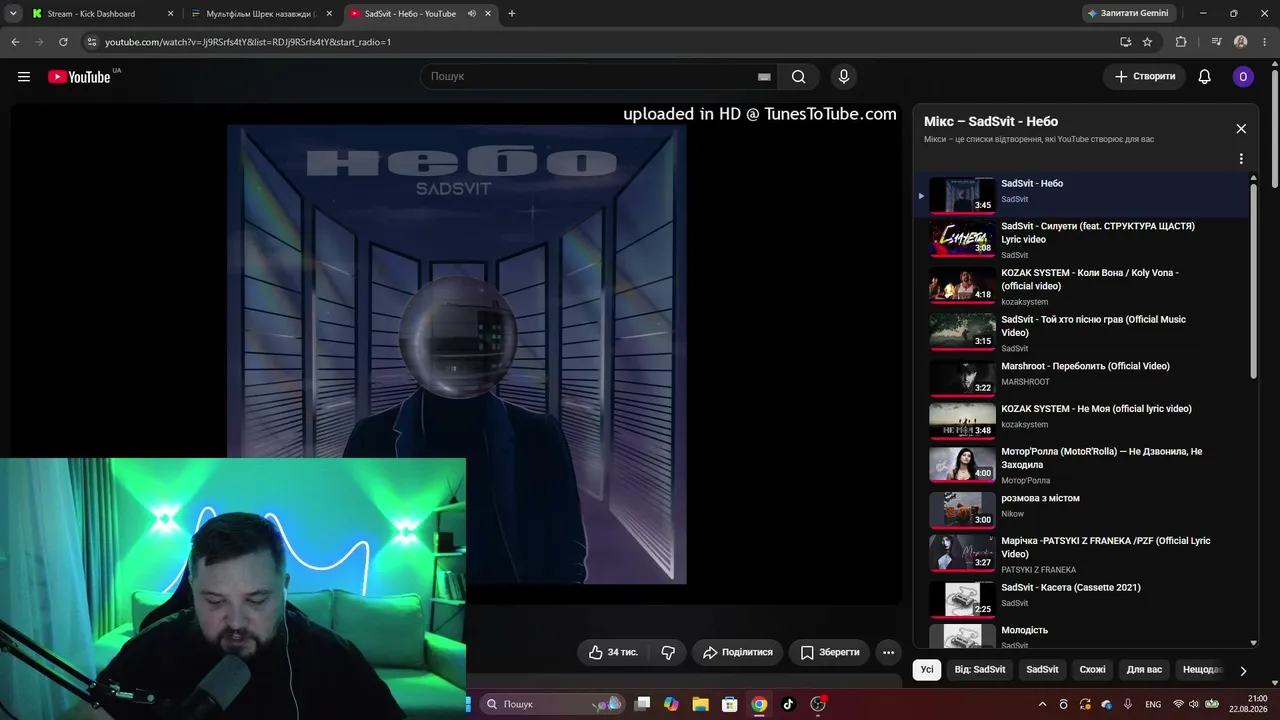Open TikTok from the taskbar

click(x=788, y=704)
